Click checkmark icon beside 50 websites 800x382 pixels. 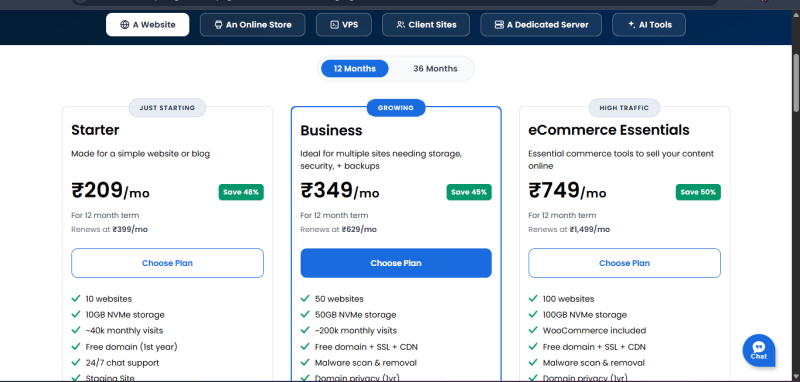click(x=305, y=298)
